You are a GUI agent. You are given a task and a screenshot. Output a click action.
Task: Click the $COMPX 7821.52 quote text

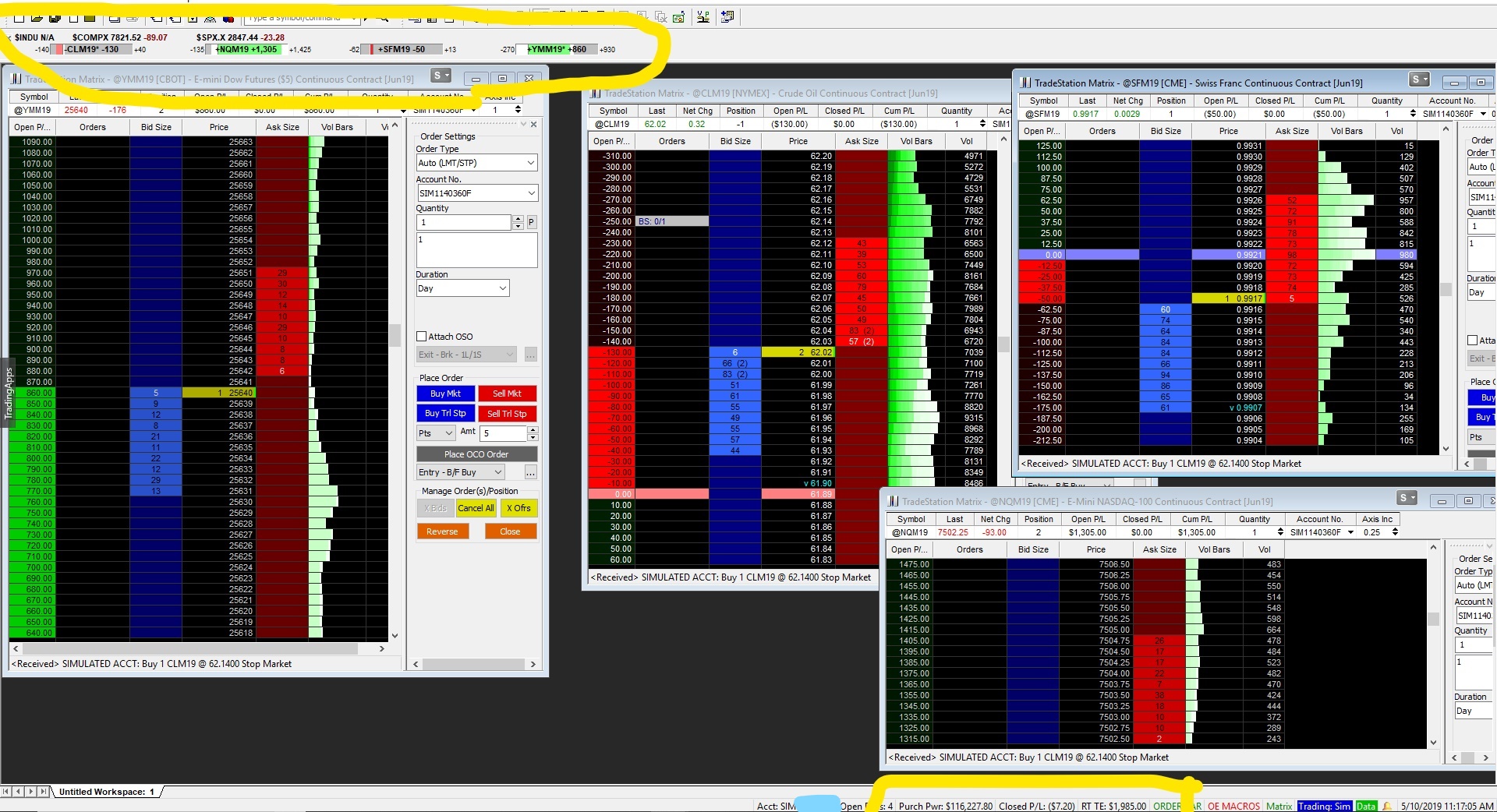[119, 37]
